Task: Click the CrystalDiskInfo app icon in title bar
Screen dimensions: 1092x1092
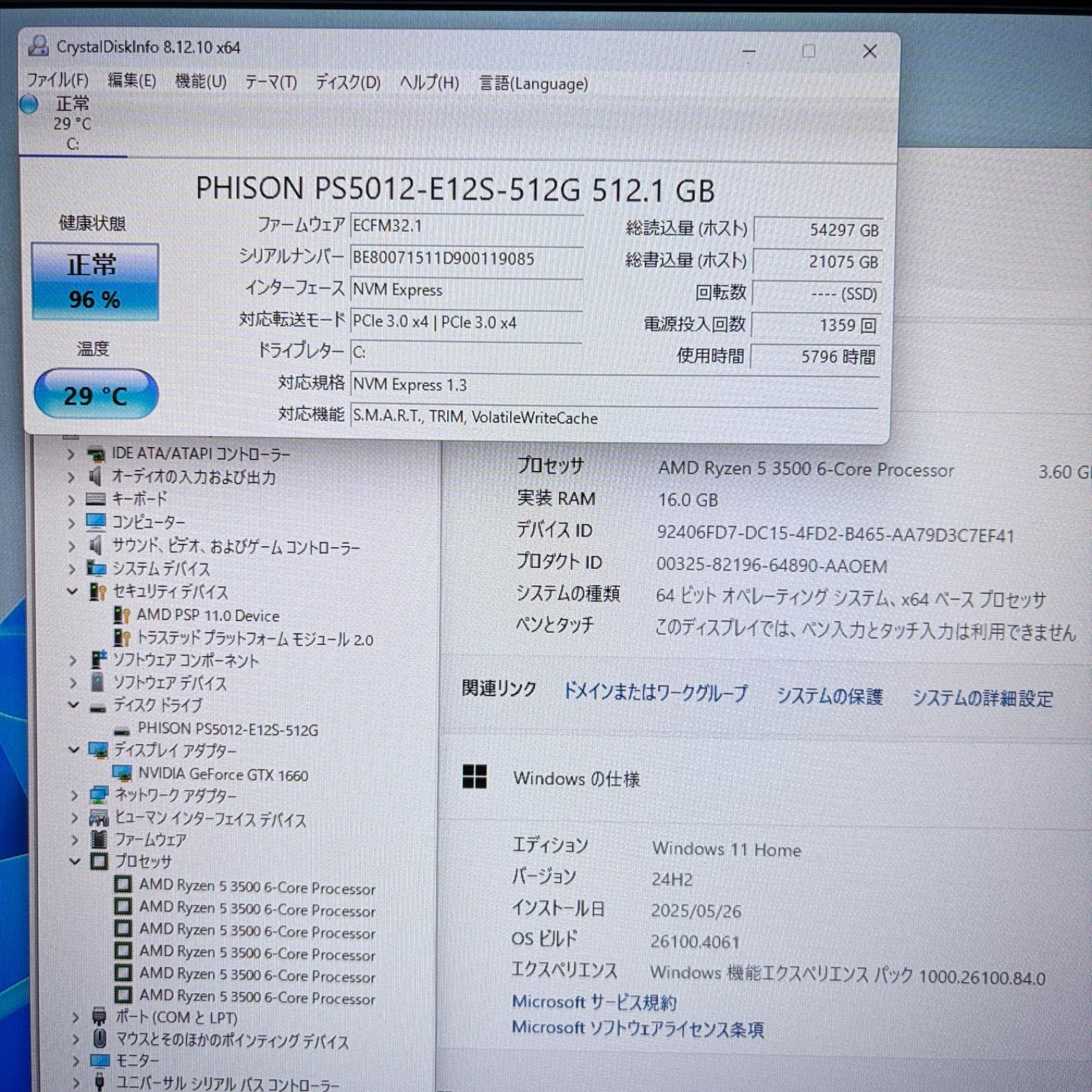Action: (38, 46)
